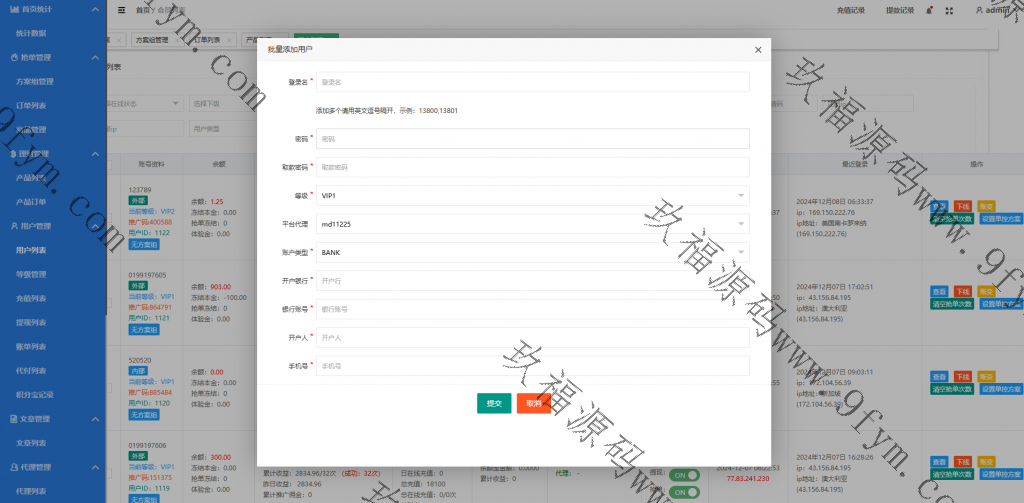Click the fullscreen toggle icon

[x=948, y=10]
